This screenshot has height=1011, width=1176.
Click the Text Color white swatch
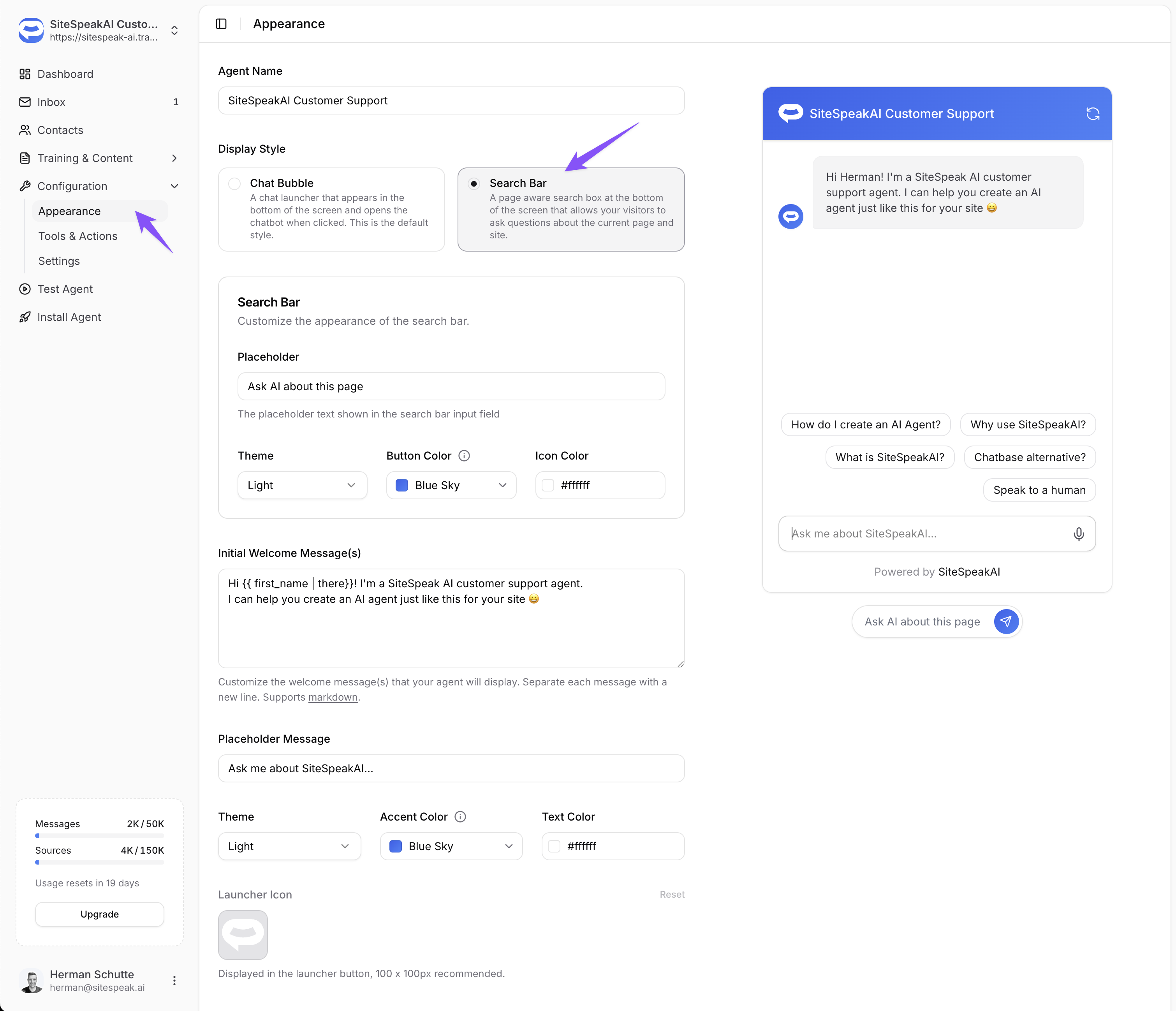point(555,846)
